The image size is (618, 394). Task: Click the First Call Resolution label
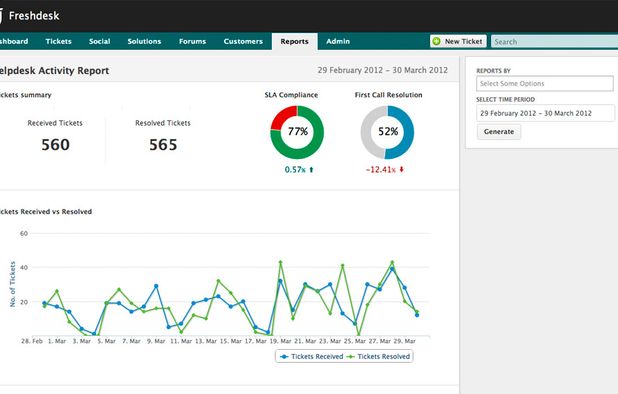click(x=388, y=95)
